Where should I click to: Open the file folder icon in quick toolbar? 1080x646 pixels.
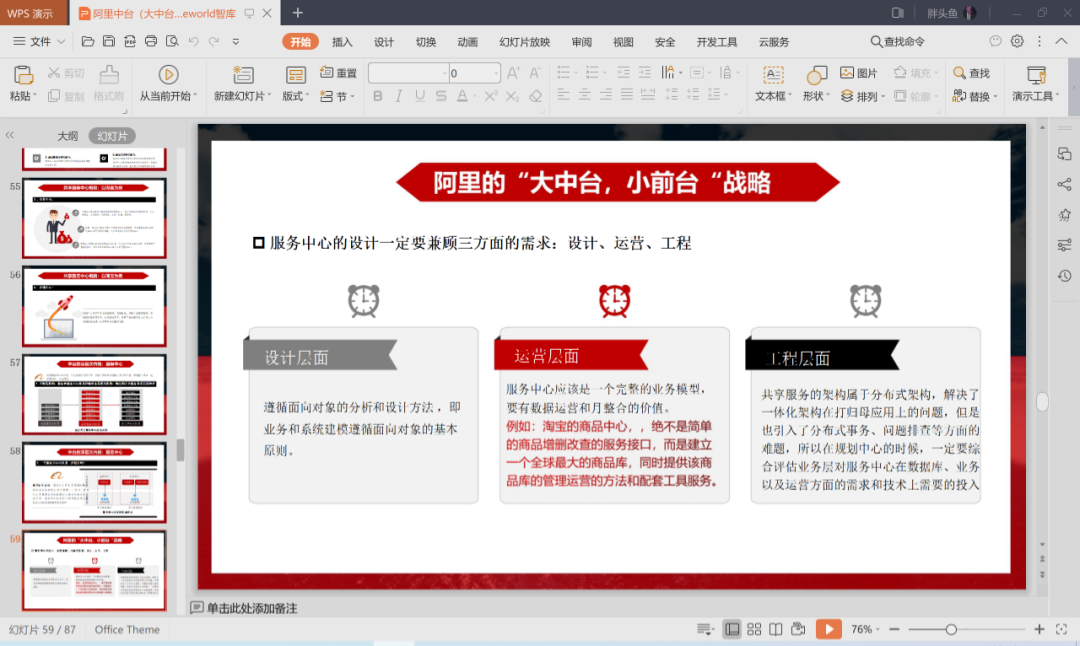tap(87, 41)
